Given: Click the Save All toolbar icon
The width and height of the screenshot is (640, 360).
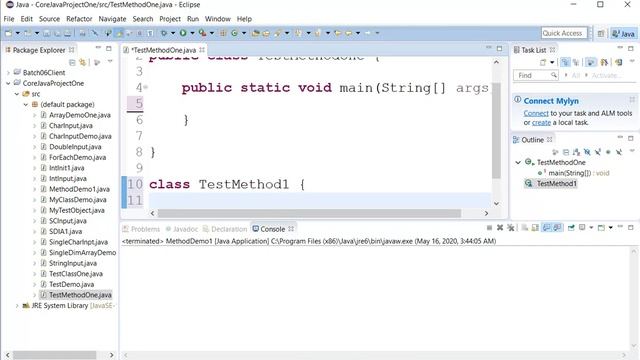Looking at the screenshot, I should [x=57, y=33].
